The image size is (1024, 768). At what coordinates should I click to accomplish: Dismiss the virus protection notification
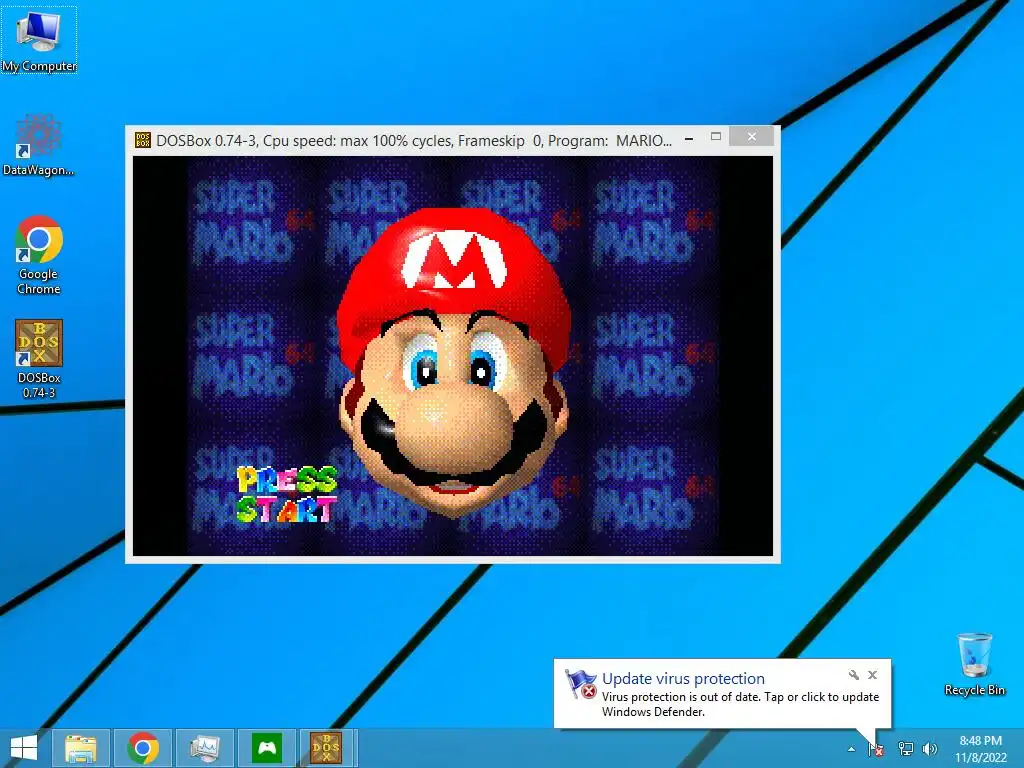(x=872, y=675)
